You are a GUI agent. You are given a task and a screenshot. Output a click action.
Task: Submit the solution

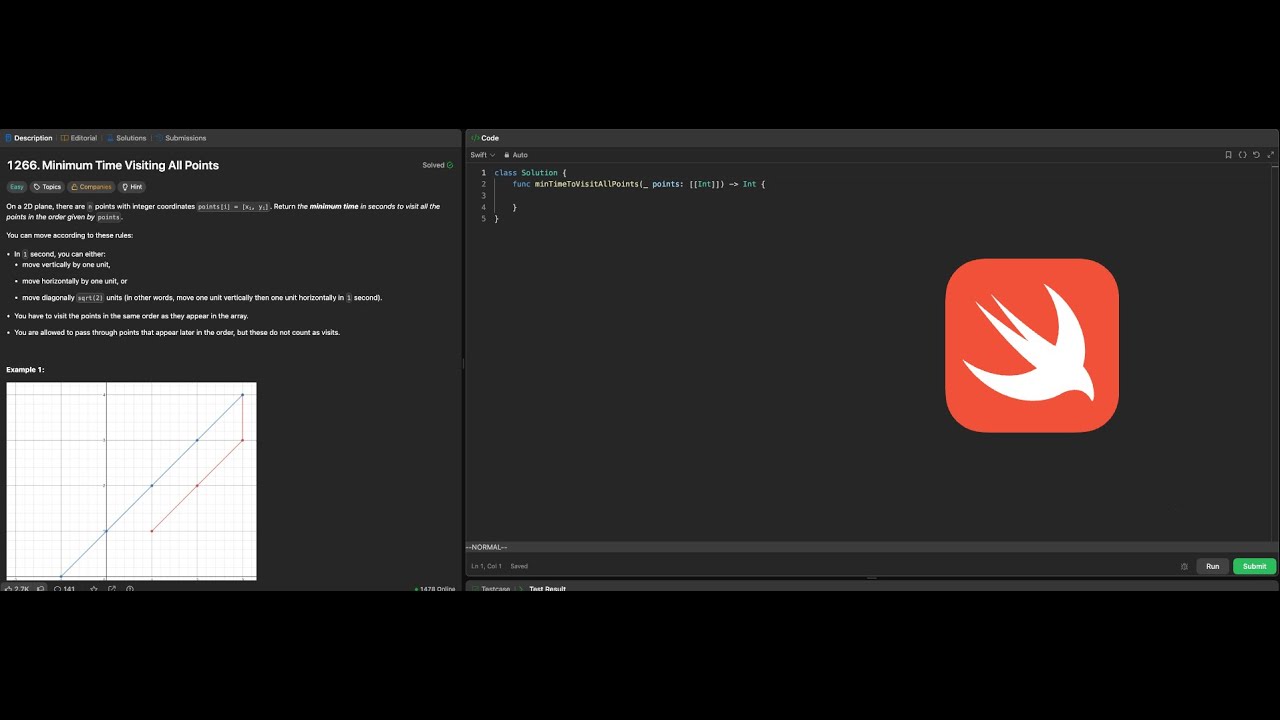tap(1254, 566)
